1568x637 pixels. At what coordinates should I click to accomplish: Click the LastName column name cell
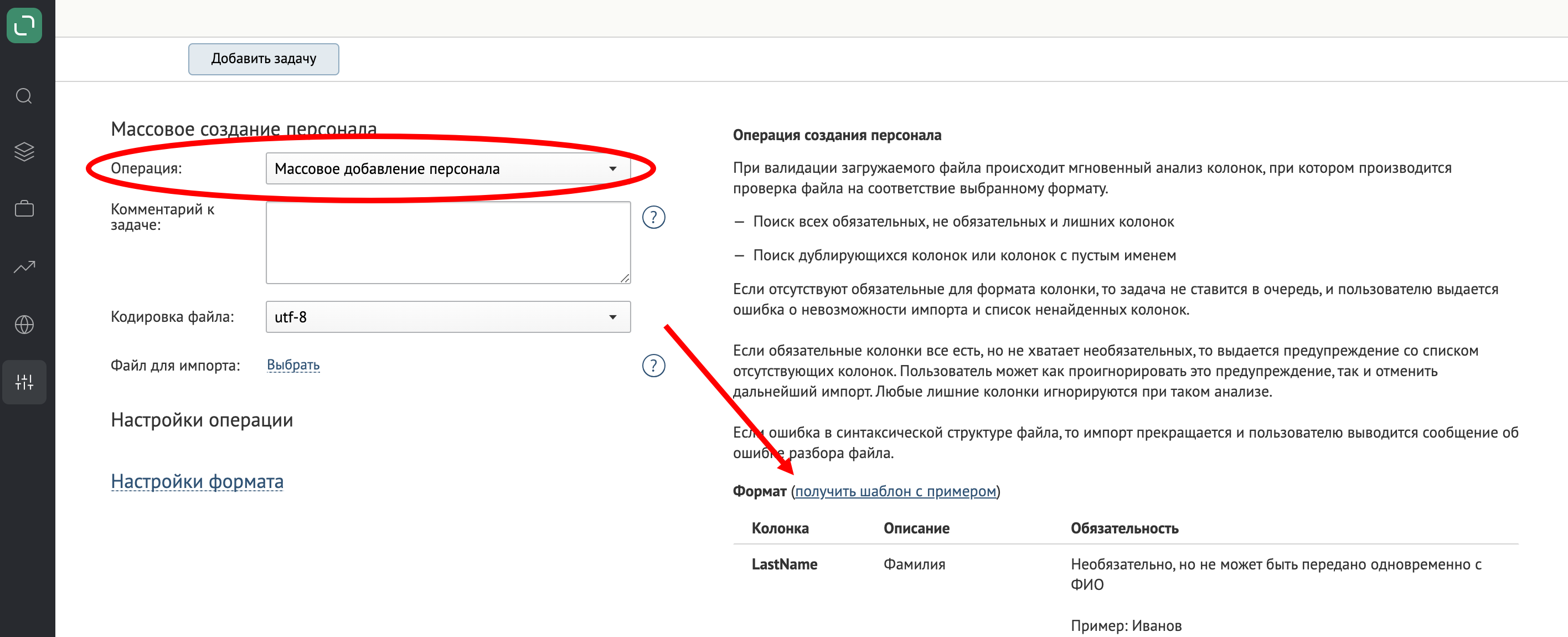click(x=784, y=564)
